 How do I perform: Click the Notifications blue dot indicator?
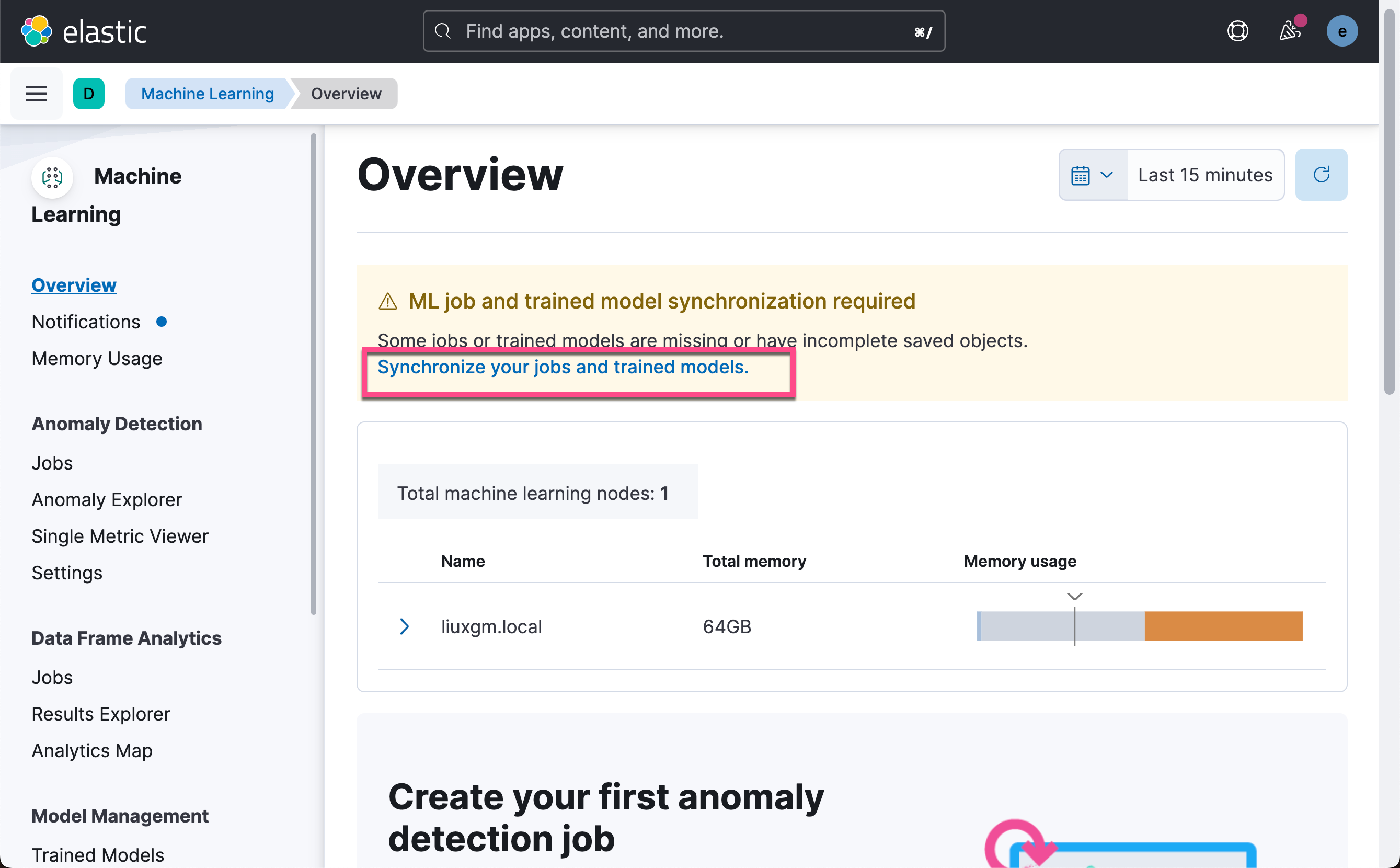click(162, 322)
